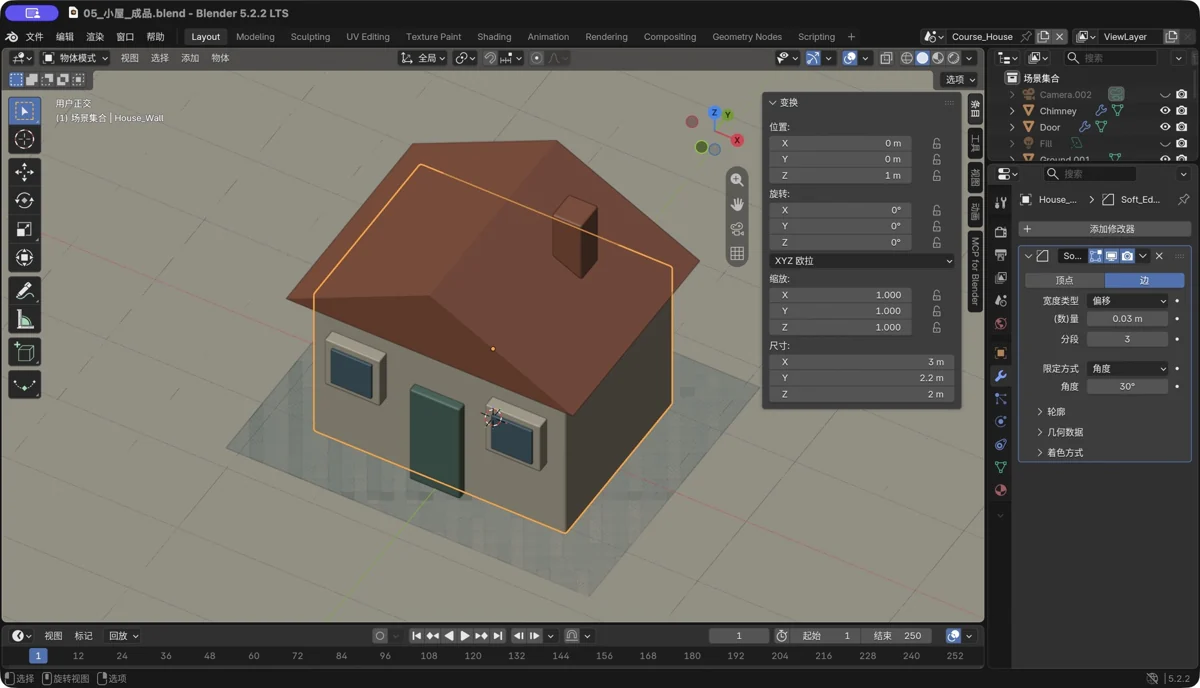Open the Modifiers wrench properties tab
Viewport: 1200px width, 688px height.
click(x=1001, y=376)
